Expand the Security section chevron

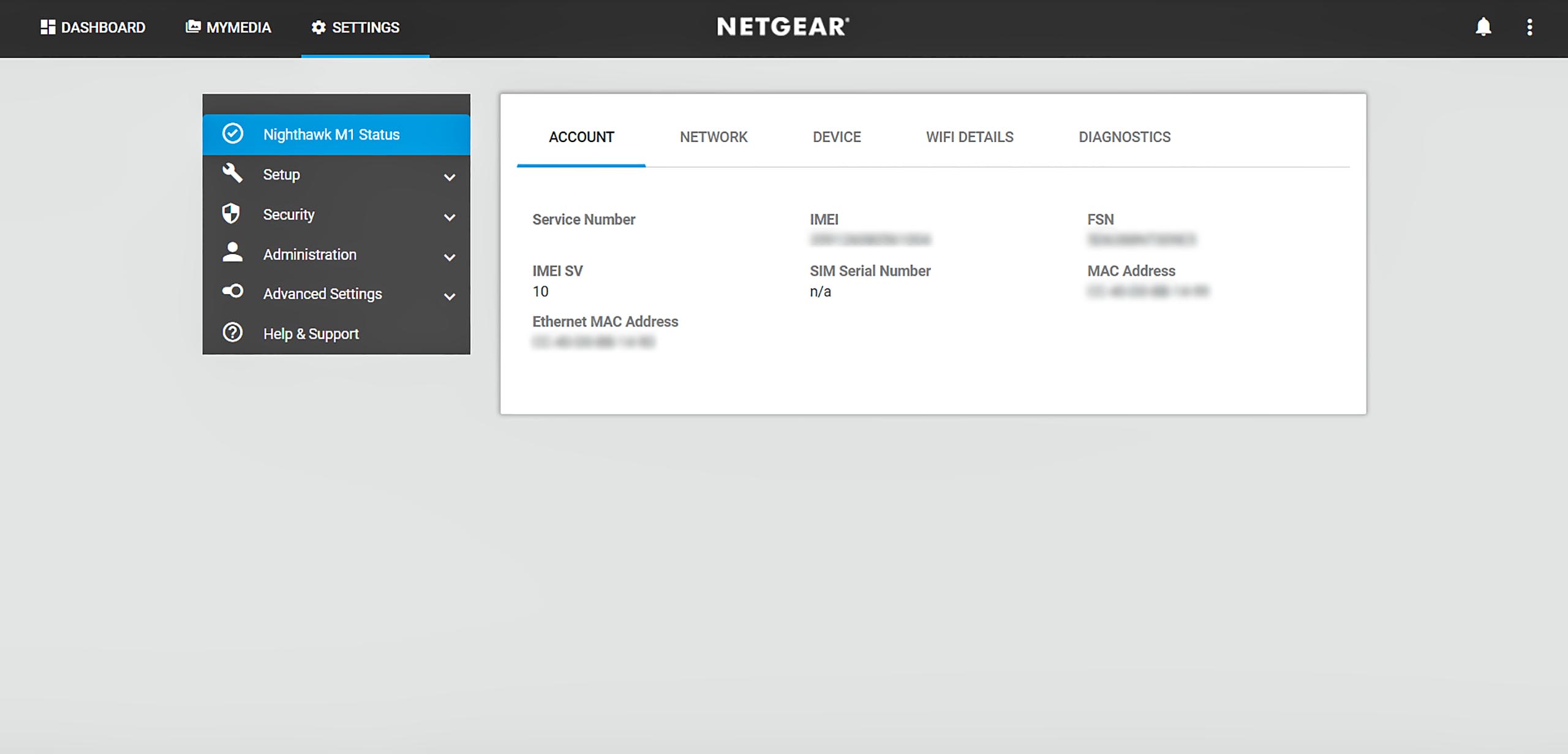(450, 217)
